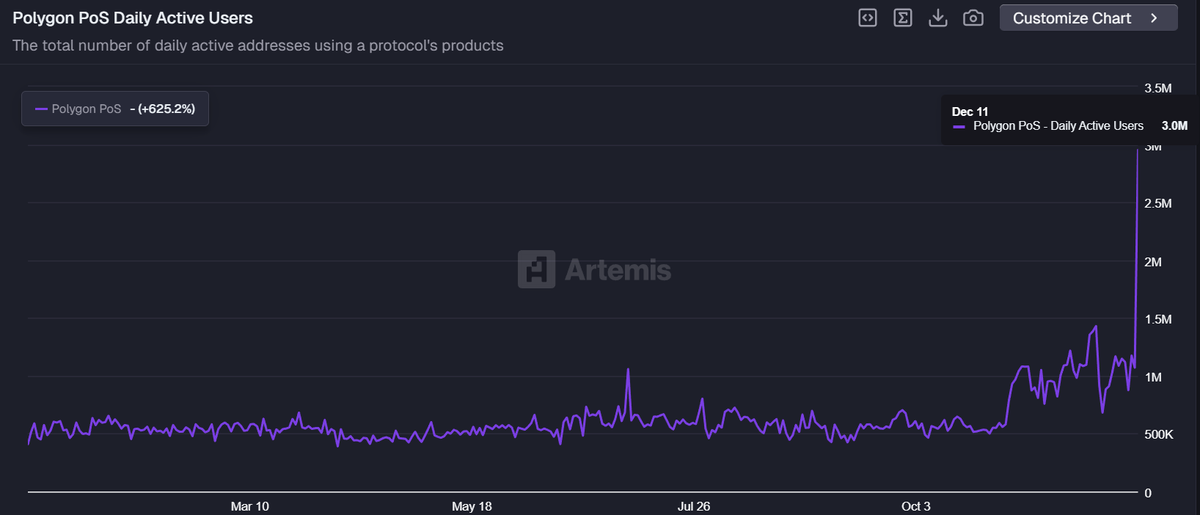Click the 500K y-axis label
1200x515 pixels.
pyautogui.click(x=1158, y=435)
